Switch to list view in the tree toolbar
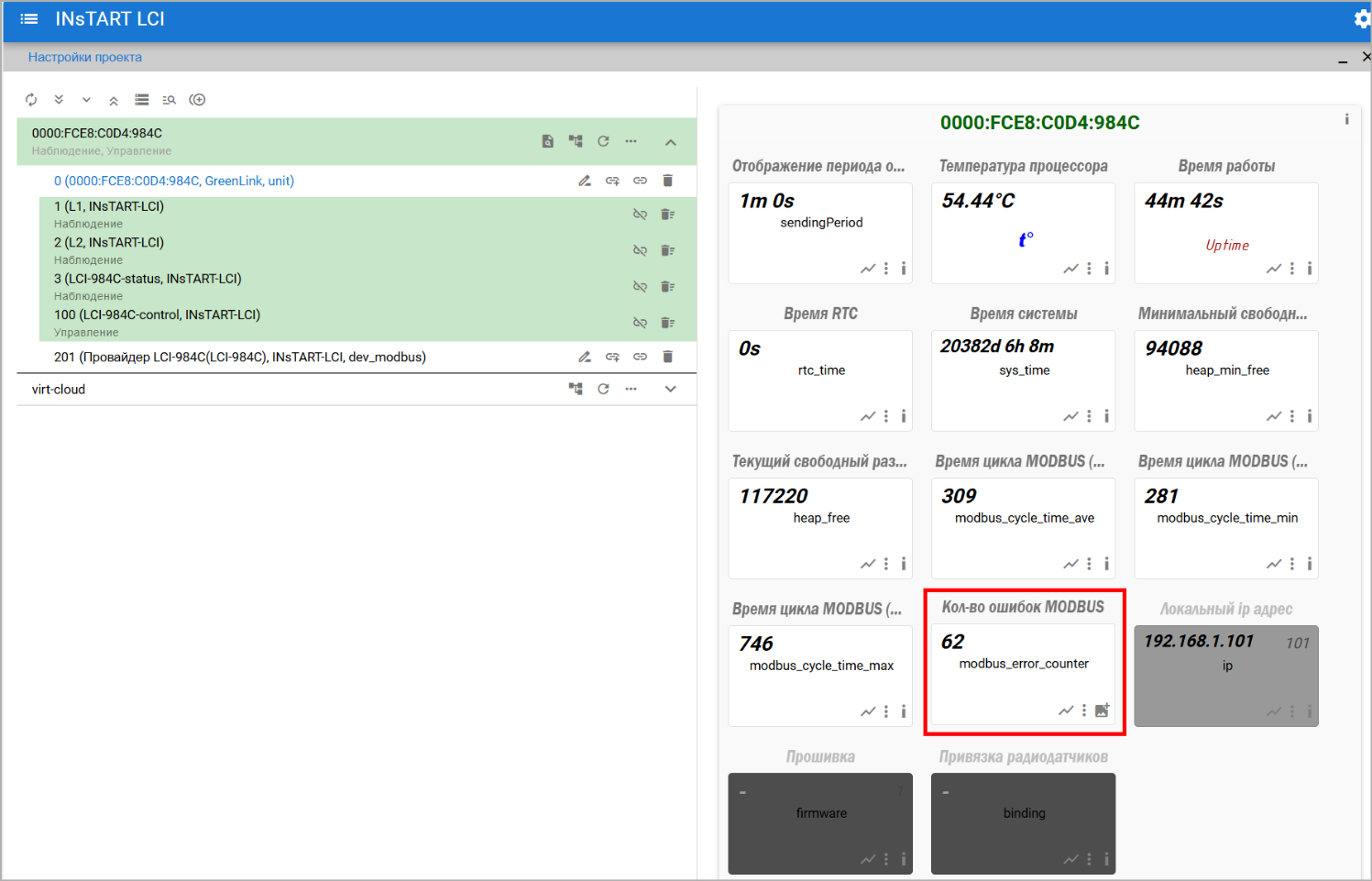This screenshot has height=881, width=1372. (x=141, y=100)
